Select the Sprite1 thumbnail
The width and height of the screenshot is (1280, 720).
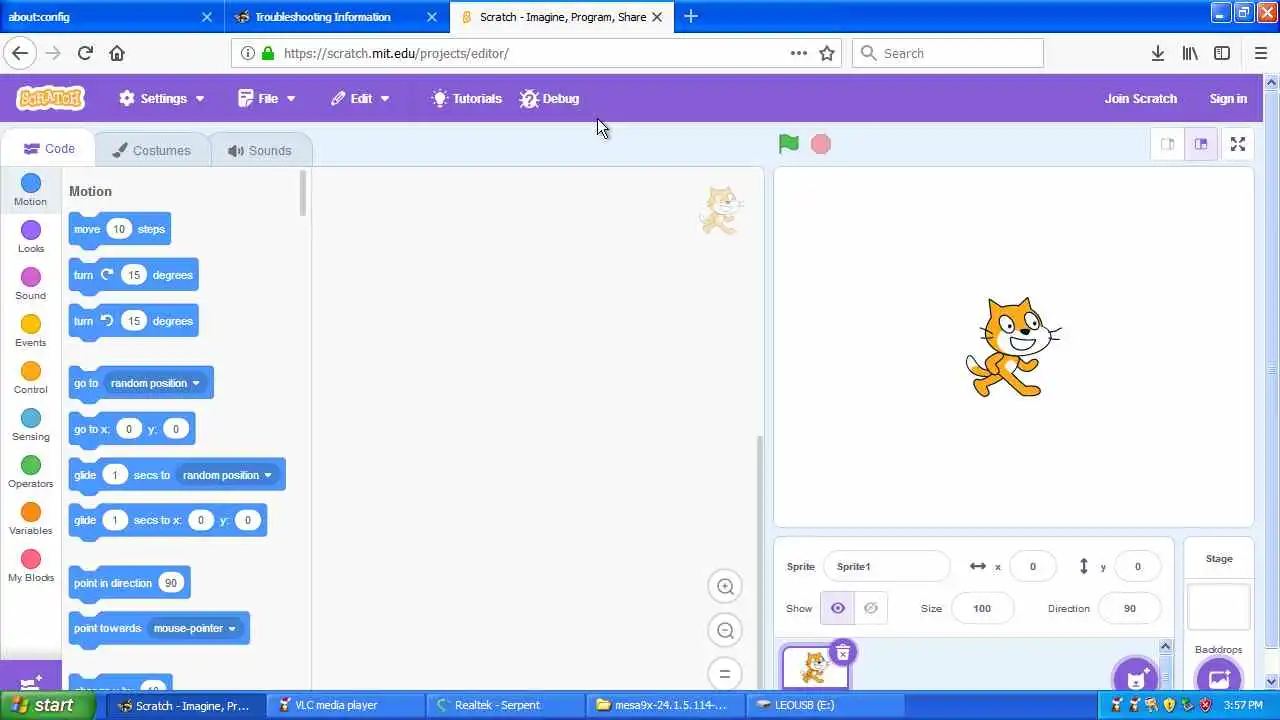coord(815,668)
